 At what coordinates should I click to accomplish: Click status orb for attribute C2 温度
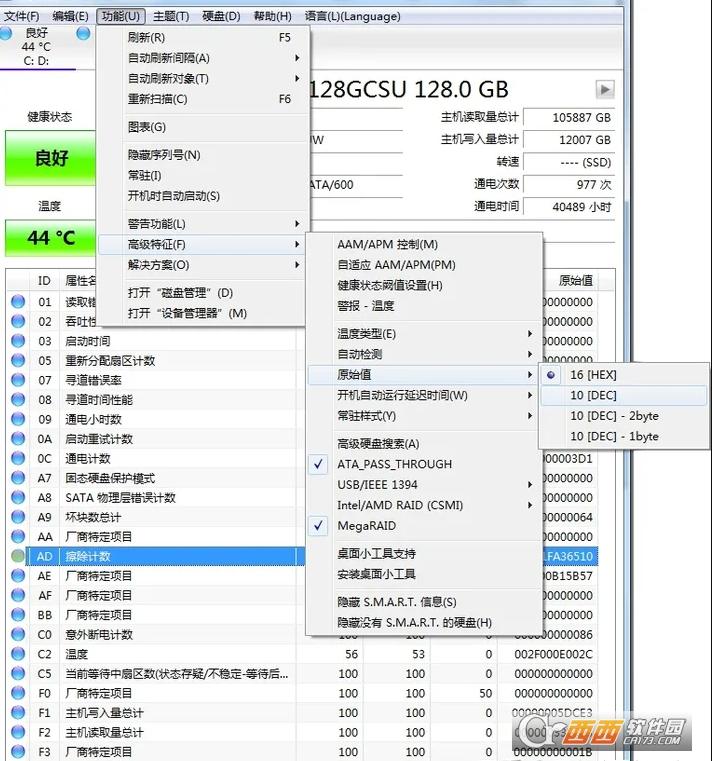18,654
